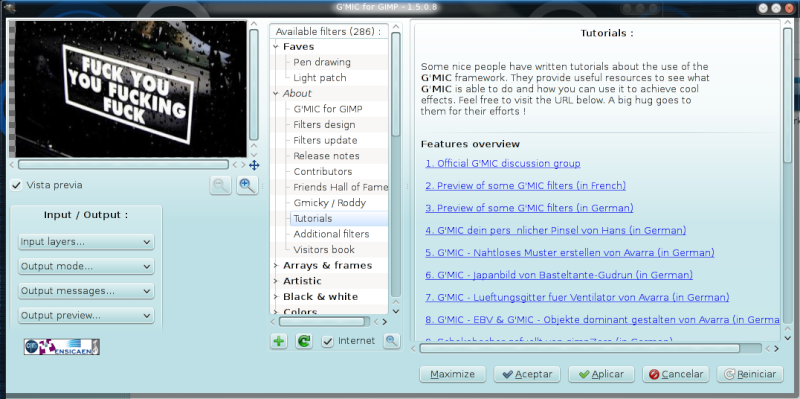Open the Output mode dropdown
The image size is (800, 399).
pos(86,266)
